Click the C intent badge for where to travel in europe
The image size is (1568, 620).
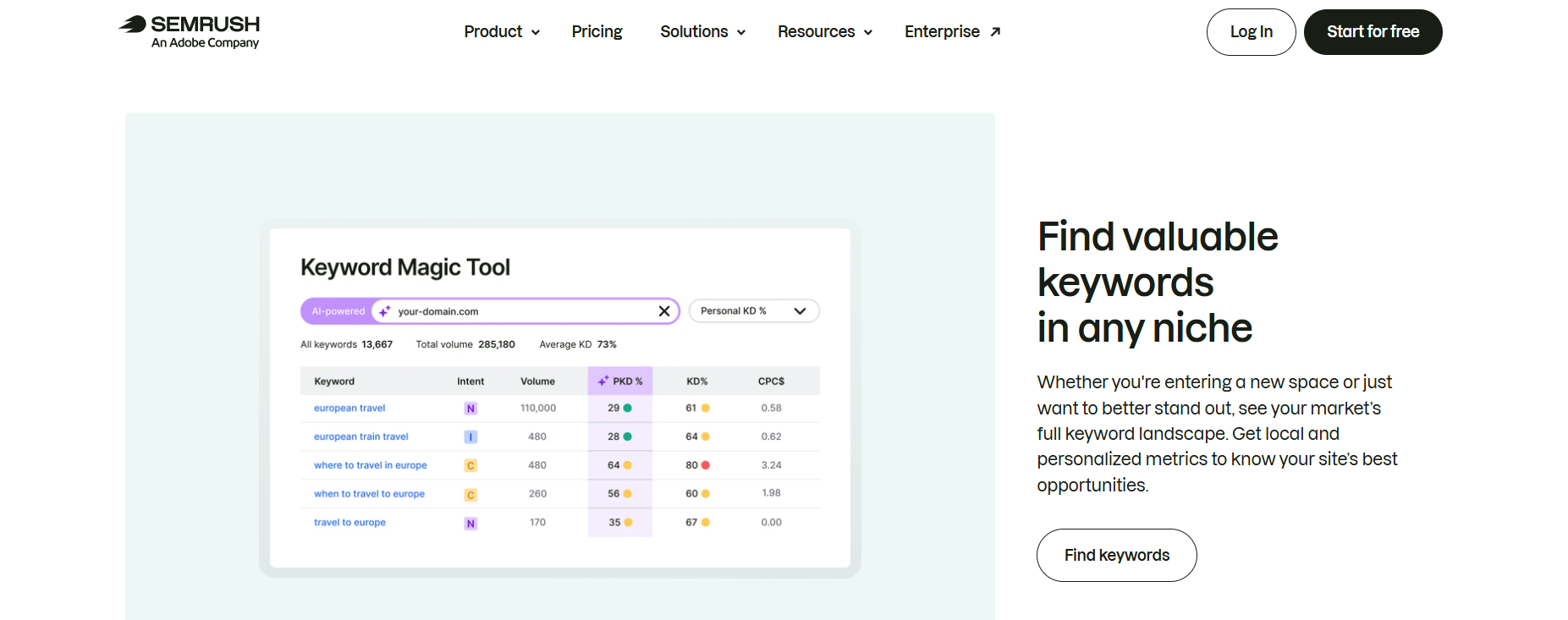[470, 466]
